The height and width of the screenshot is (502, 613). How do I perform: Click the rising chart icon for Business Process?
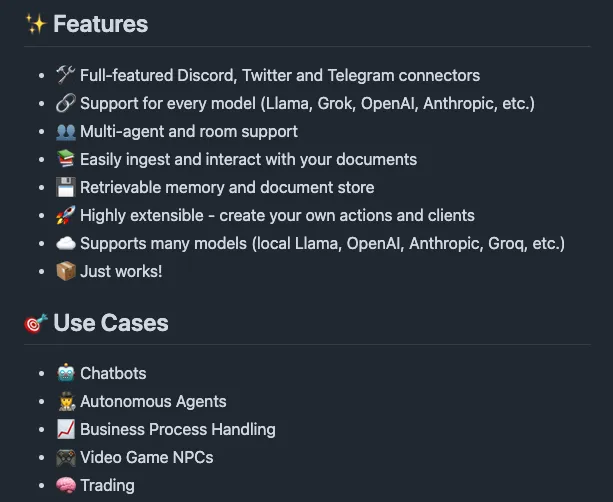[66, 429]
